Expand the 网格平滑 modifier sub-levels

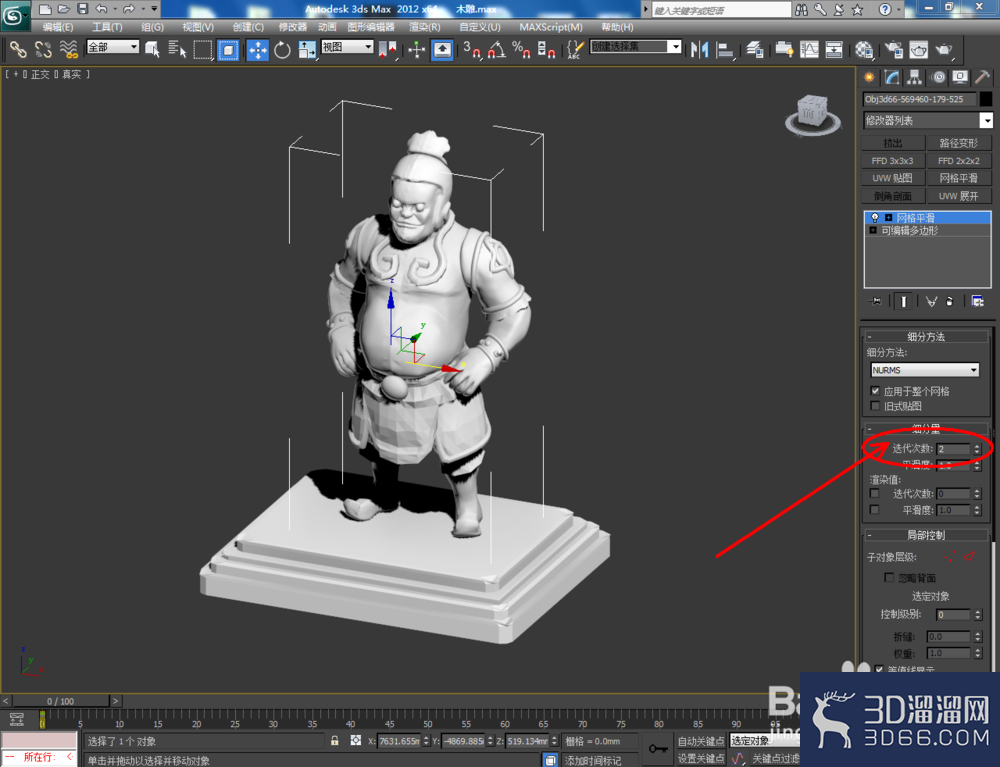(888, 218)
